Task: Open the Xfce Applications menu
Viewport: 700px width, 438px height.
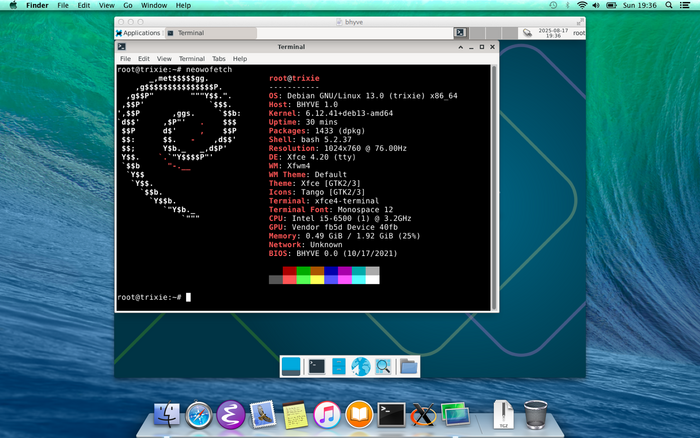Action: pos(138,33)
